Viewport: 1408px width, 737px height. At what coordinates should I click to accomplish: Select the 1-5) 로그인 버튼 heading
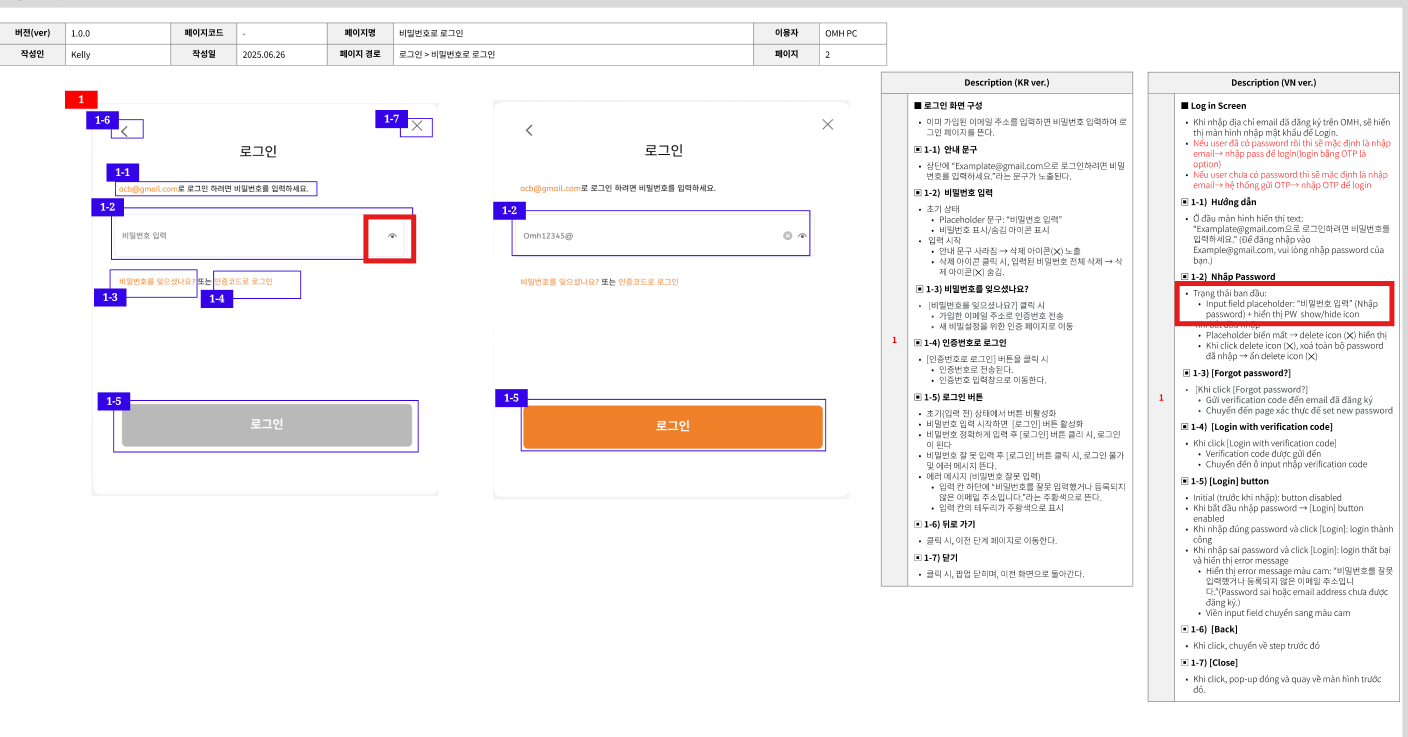pos(954,397)
